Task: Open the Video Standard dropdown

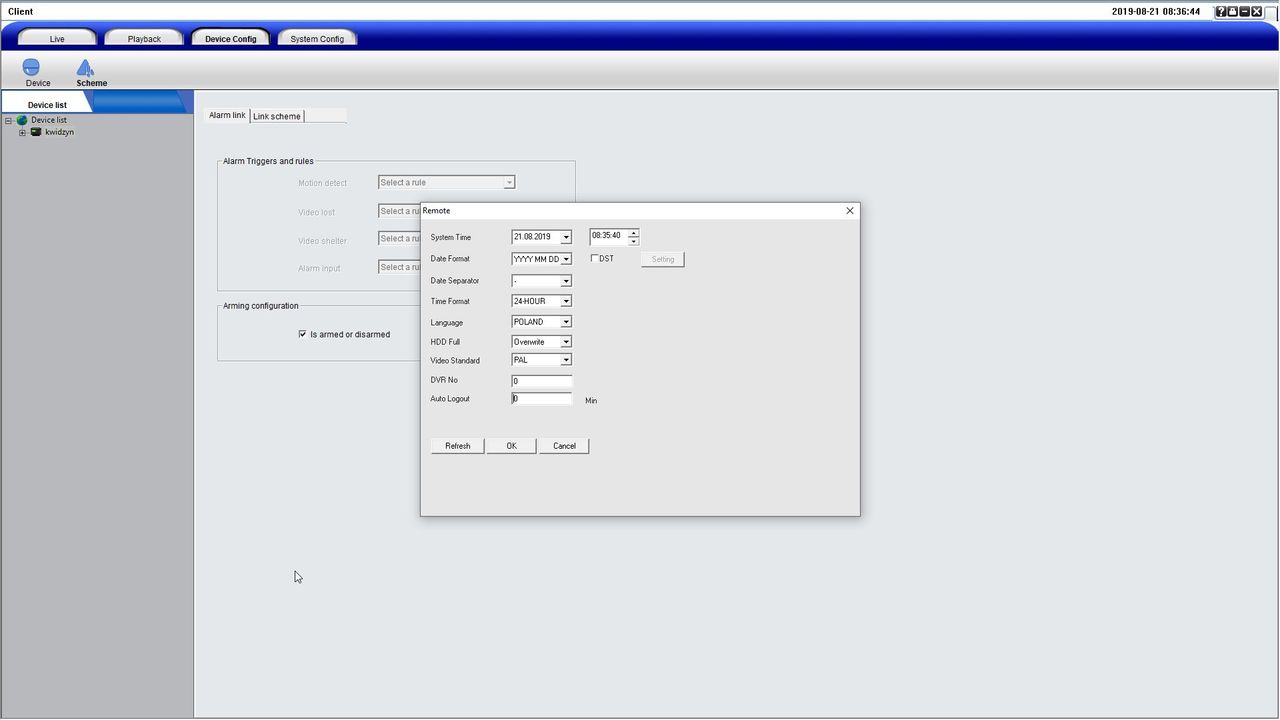Action: coord(565,360)
